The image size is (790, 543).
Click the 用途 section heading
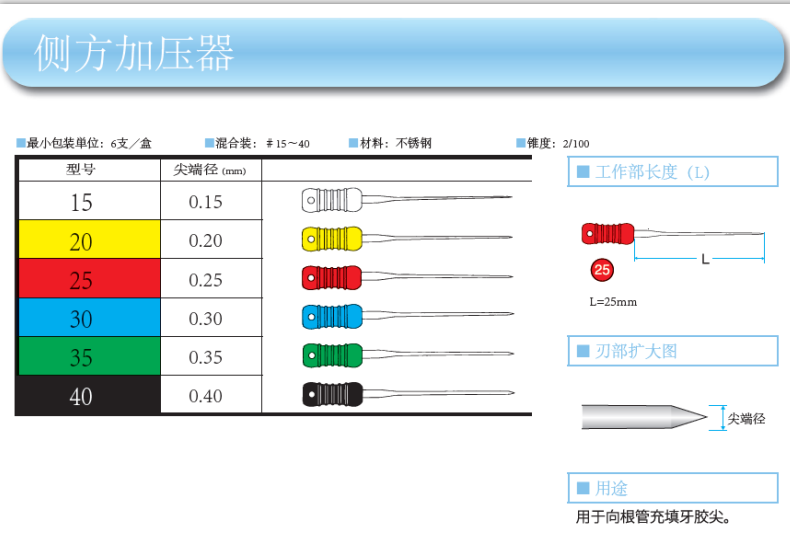(673, 488)
